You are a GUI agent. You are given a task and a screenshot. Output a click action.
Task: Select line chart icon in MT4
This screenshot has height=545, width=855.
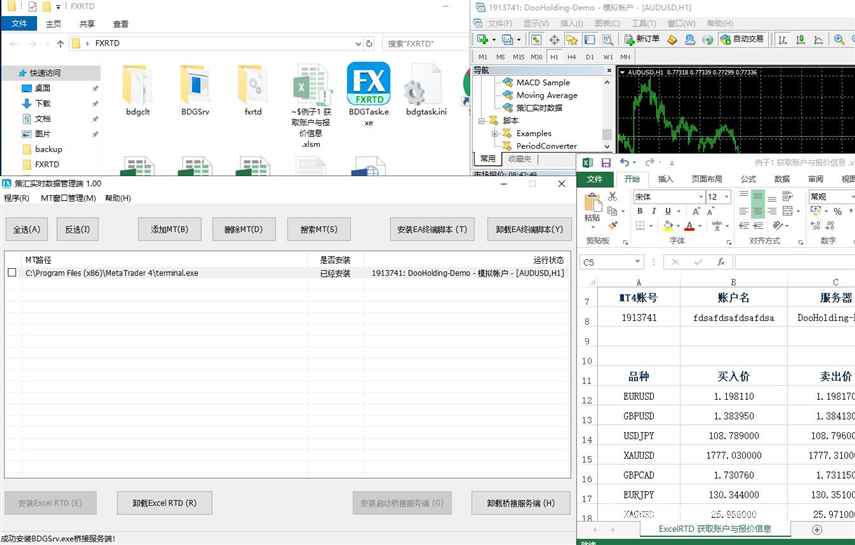(x=818, y=39)
